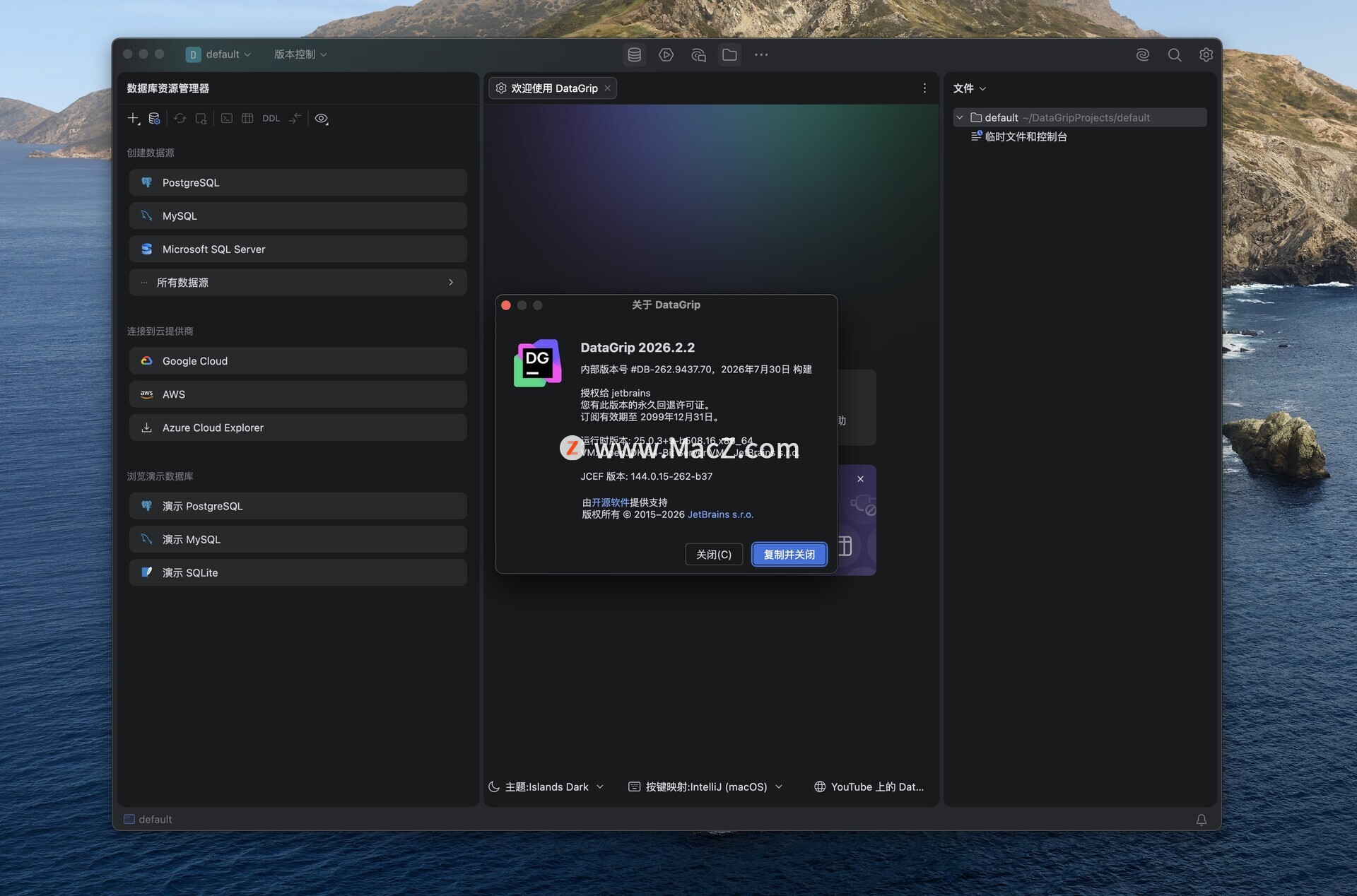Click the DataGrip 2026.2.2 version heading
The image size is (1357, 896).
point(638,348)
